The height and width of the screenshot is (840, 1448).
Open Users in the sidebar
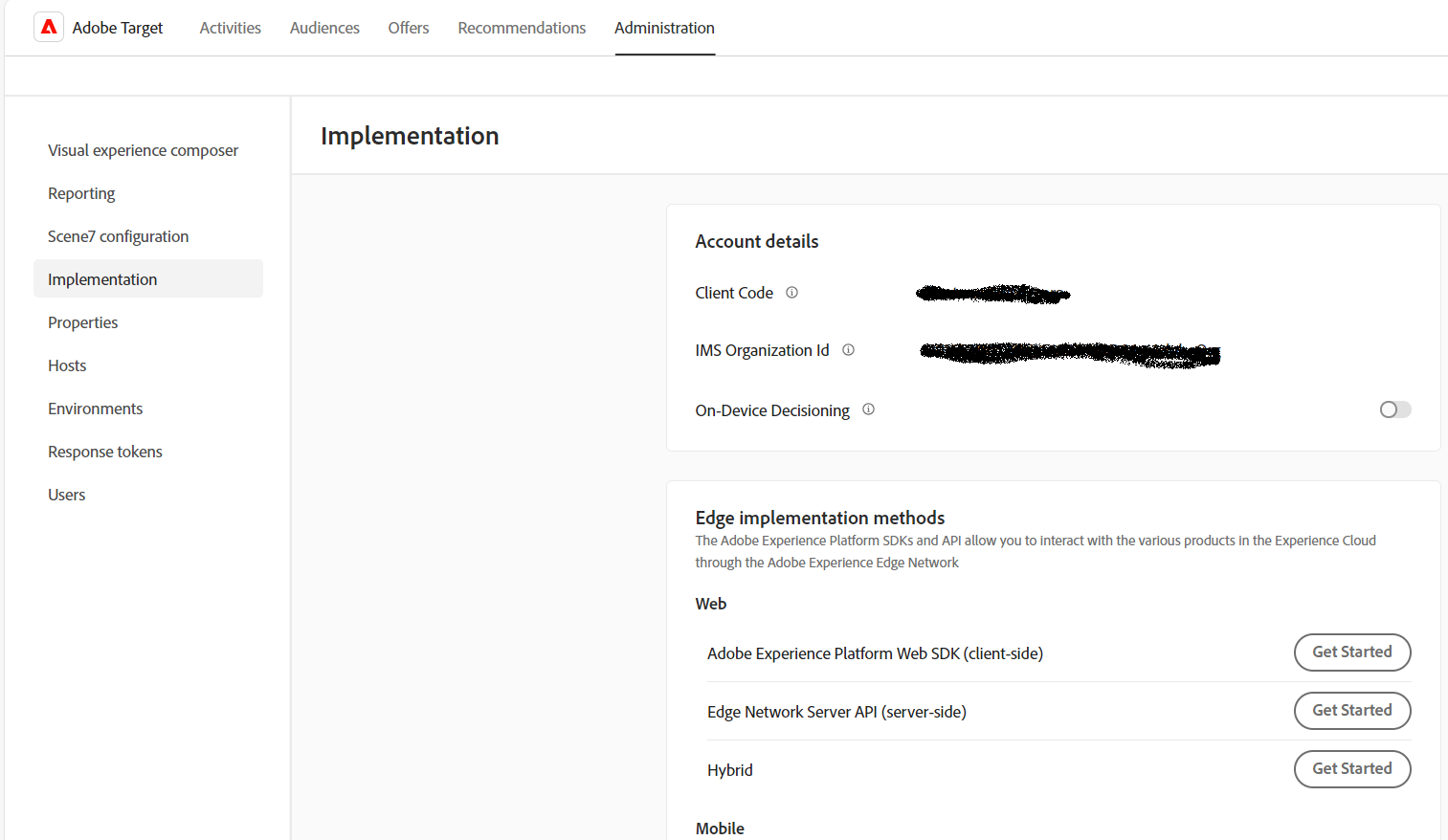pyautogui.click(x=148, y=495)
